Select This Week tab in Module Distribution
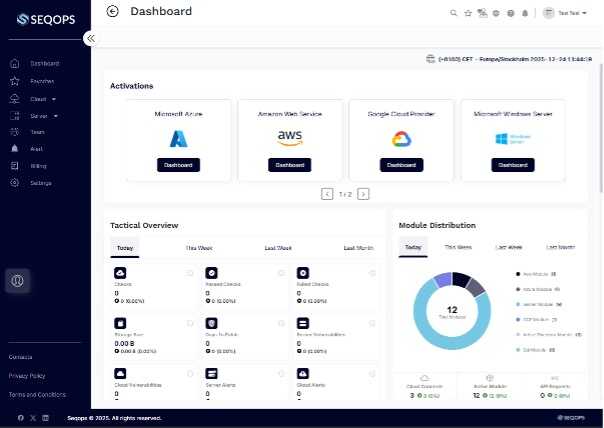Image resolution: width=604 pixels, height=428 pixels. [458, 247]
